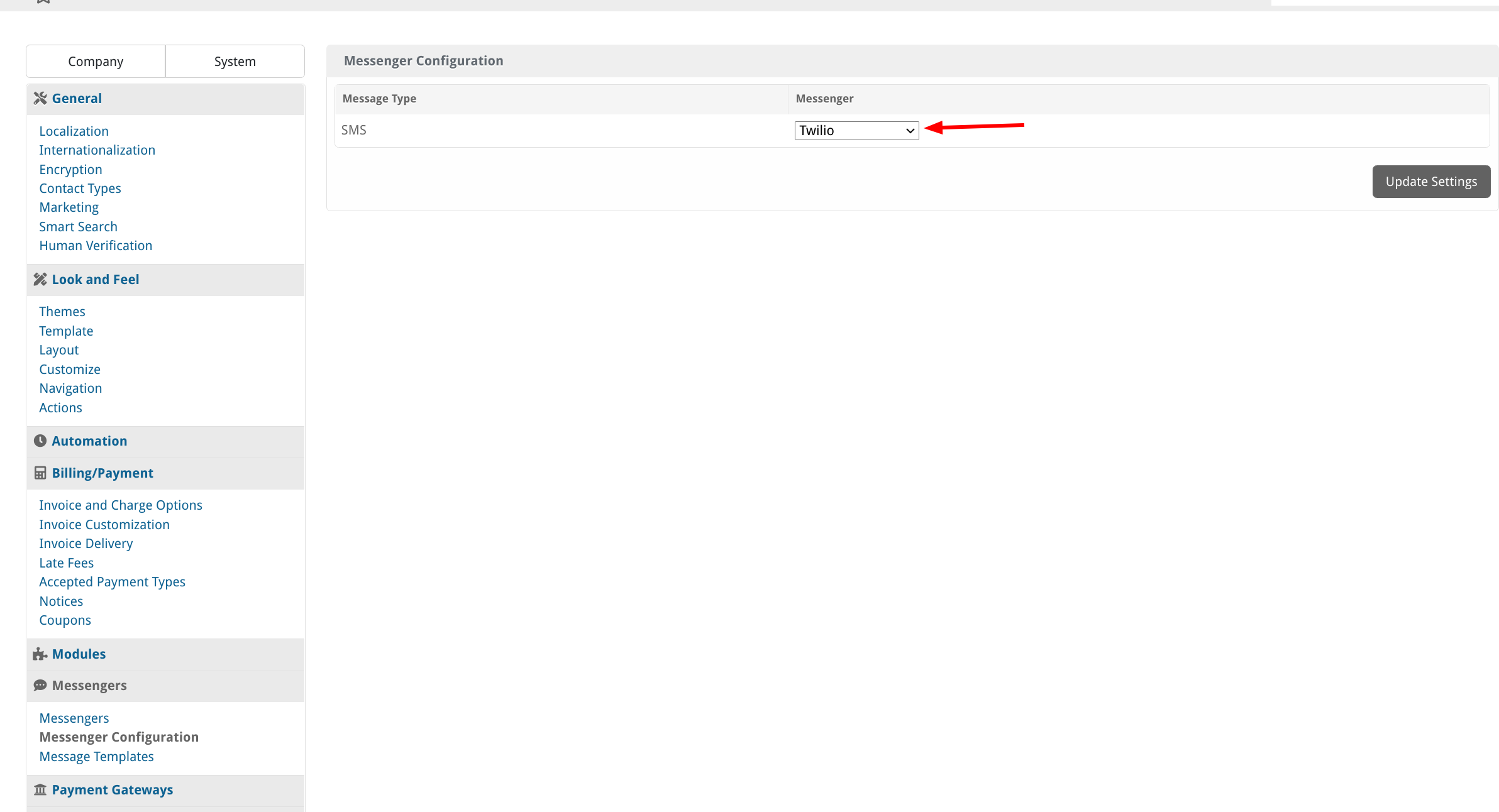Screen dimensions: 1499x812
Task: Click the Payment Gateways bank icon
Action: 40,789
